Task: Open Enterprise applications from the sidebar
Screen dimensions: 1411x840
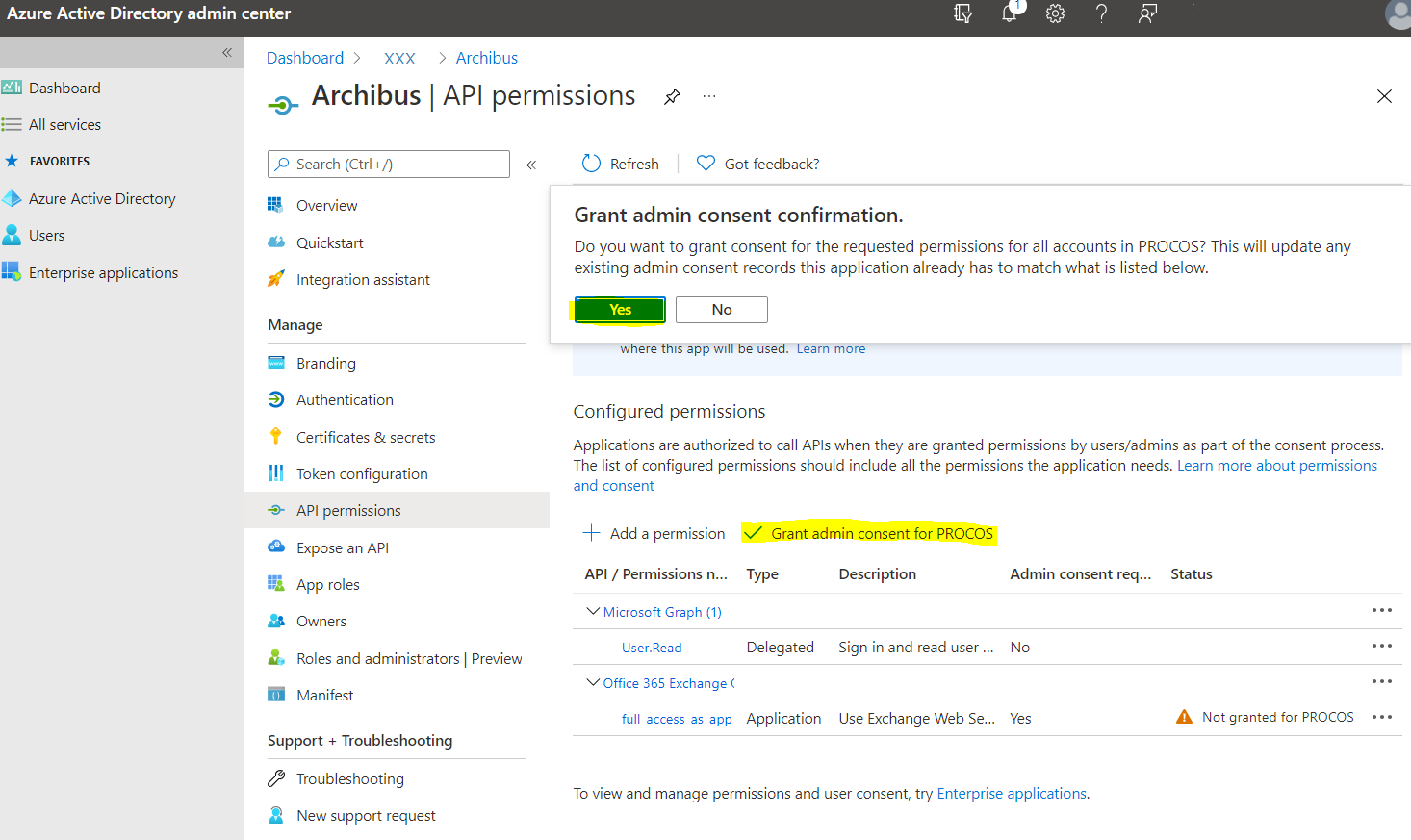Action: coord(101,272)
